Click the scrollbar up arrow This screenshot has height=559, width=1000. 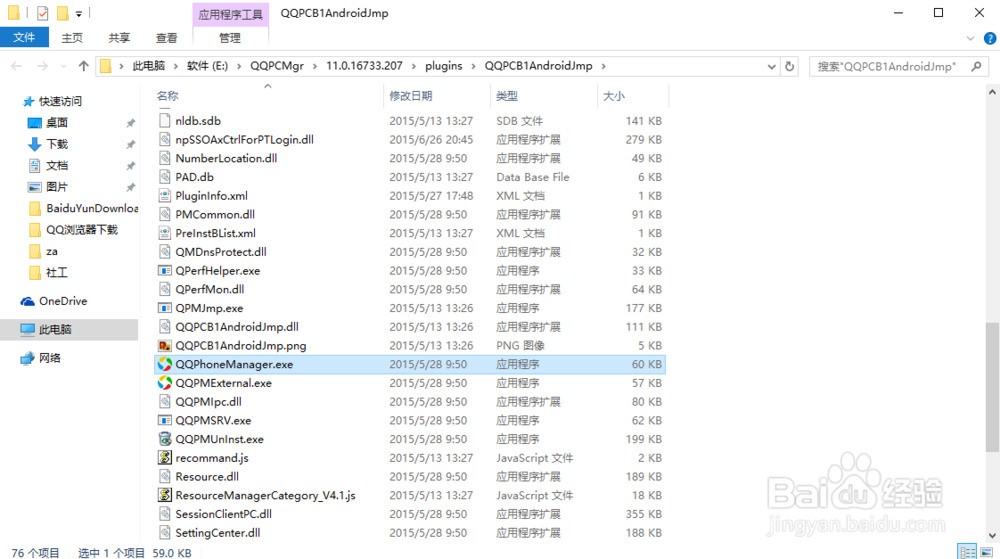point(992,92)
